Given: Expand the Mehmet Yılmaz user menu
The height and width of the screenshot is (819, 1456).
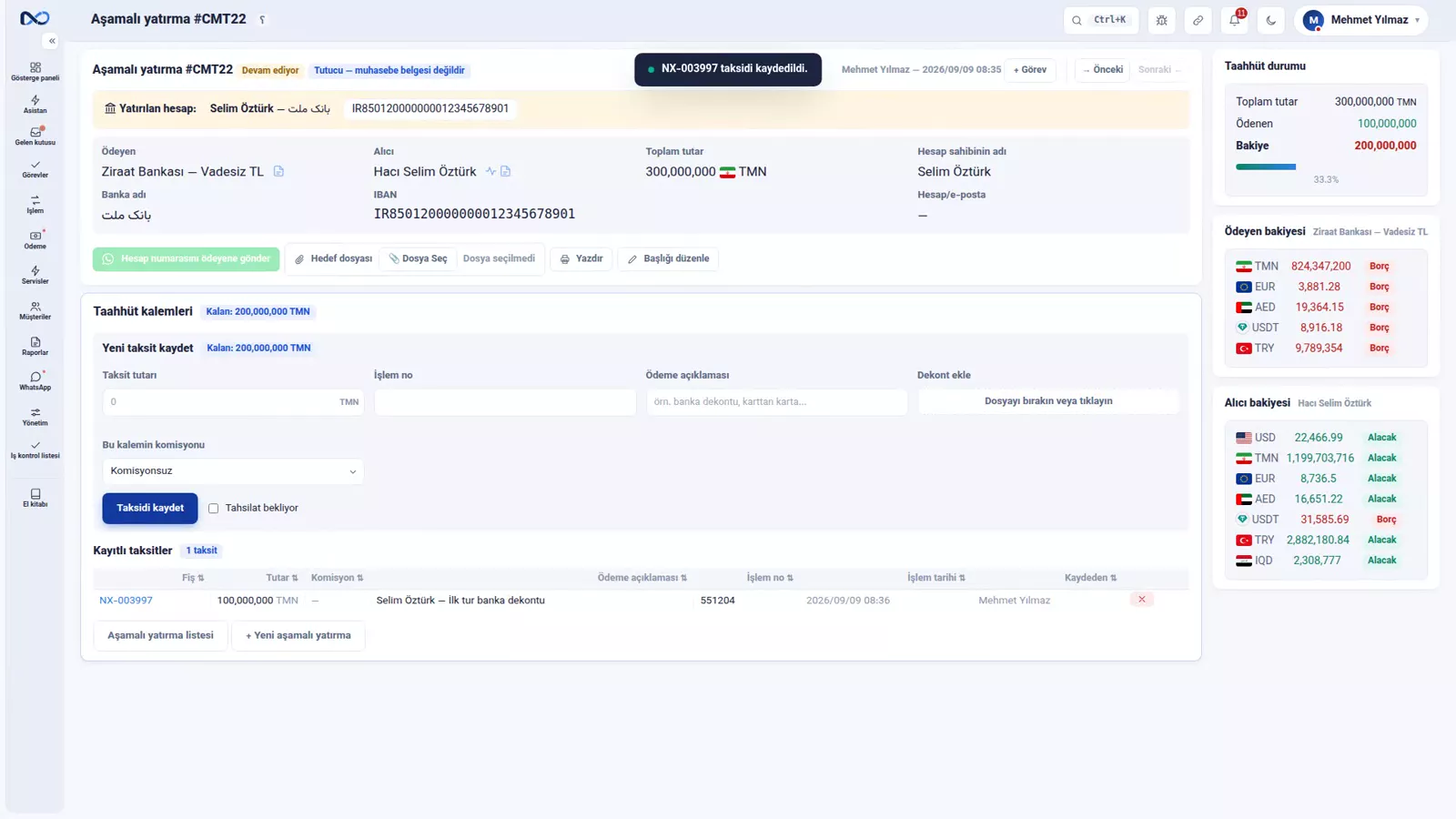Looking at the screenshot, I should pos(1360,20).
